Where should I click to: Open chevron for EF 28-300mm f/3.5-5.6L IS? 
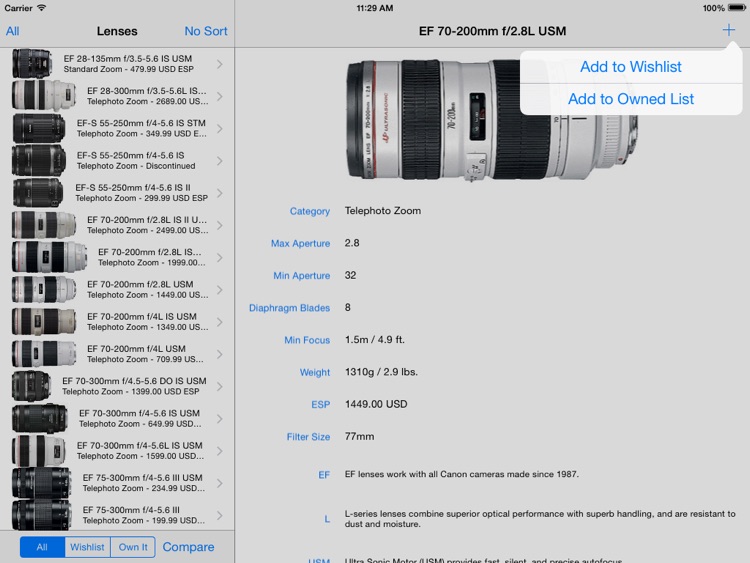220,96
